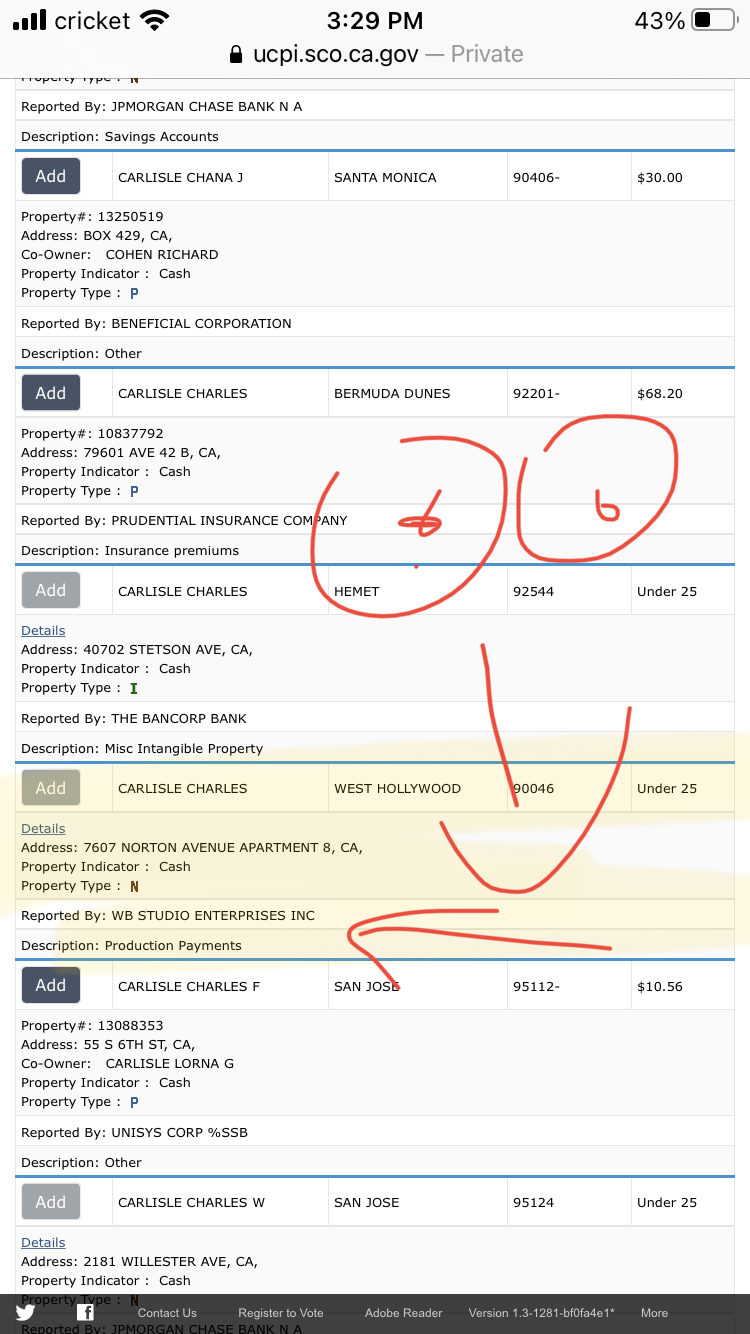Open Adobe Reader footer link
The image size is (750, 1334).
coord(403,1313)
